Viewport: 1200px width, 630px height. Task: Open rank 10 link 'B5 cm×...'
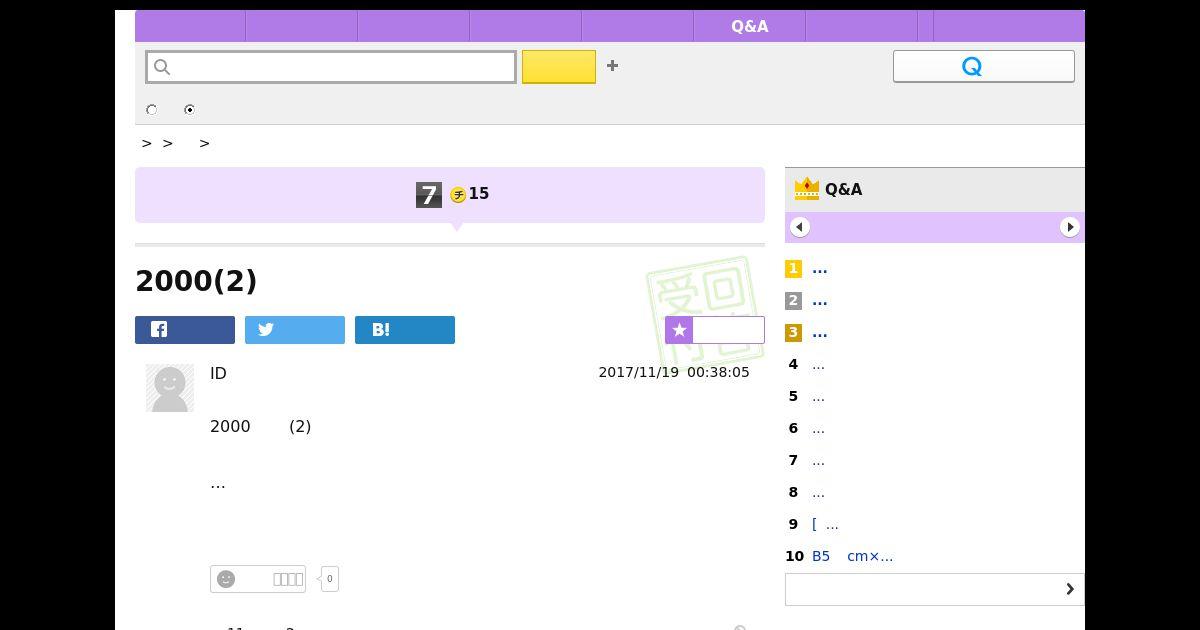[x=853, y=557]
